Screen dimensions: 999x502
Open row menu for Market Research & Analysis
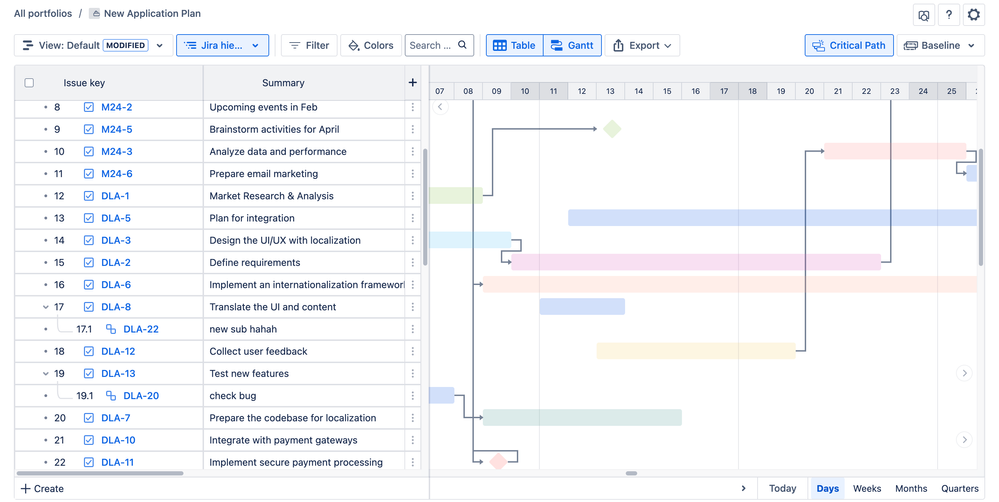tap(413, 196)
